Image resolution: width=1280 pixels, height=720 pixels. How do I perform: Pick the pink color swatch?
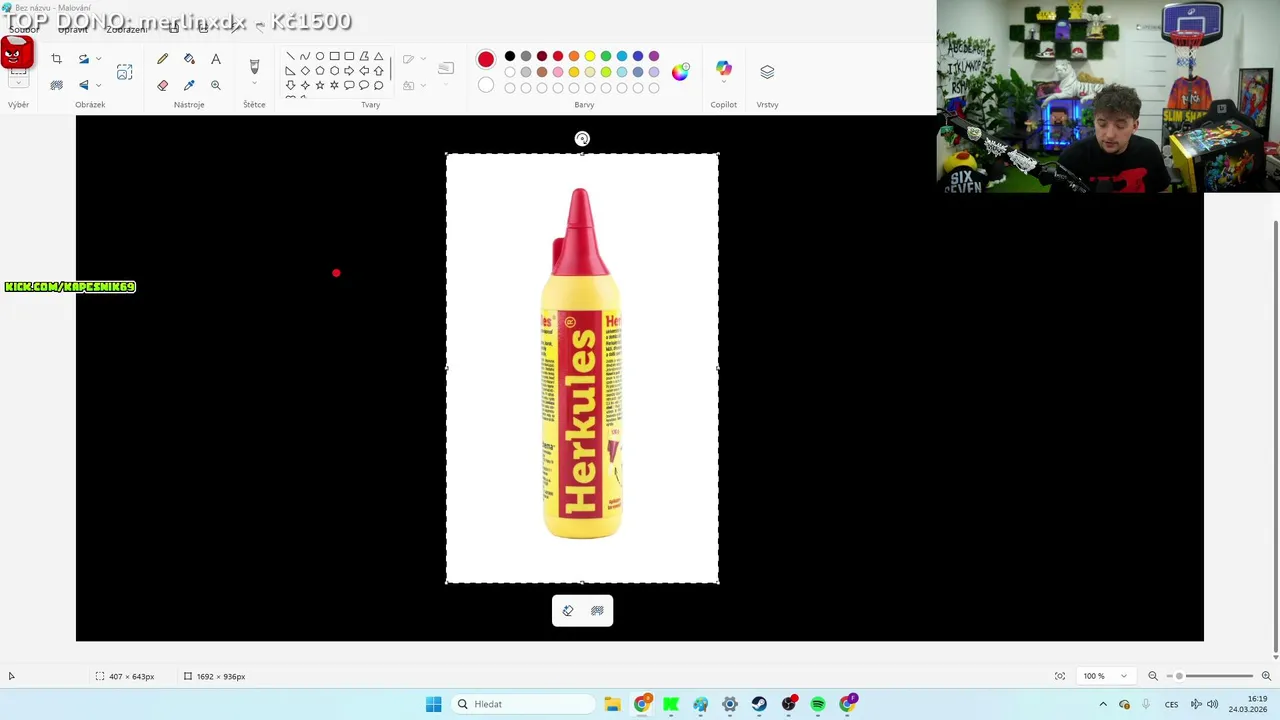click(558, 72)
